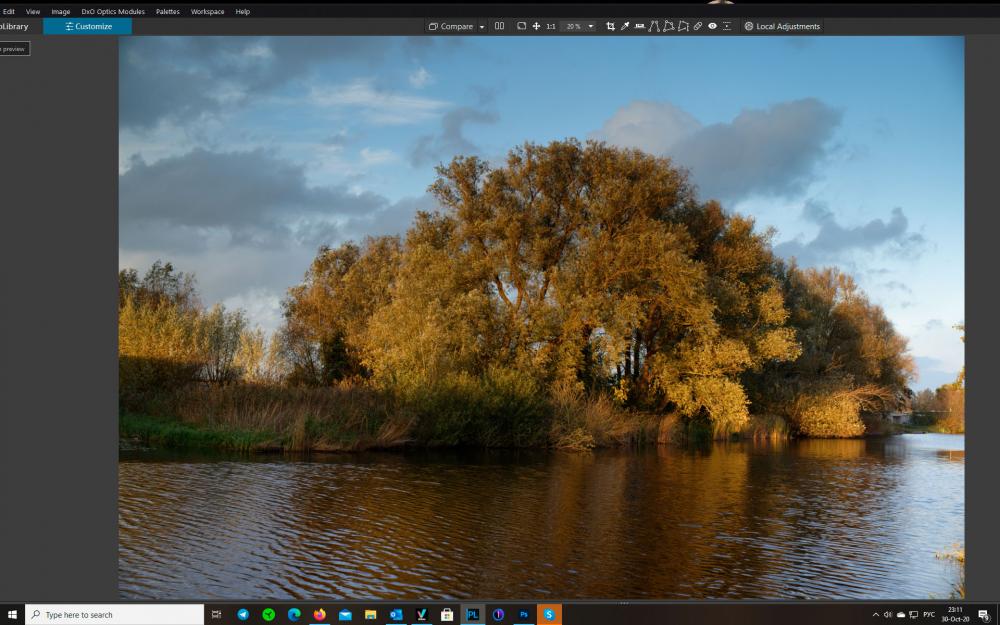Open the Image menu

tap(61, 11)
